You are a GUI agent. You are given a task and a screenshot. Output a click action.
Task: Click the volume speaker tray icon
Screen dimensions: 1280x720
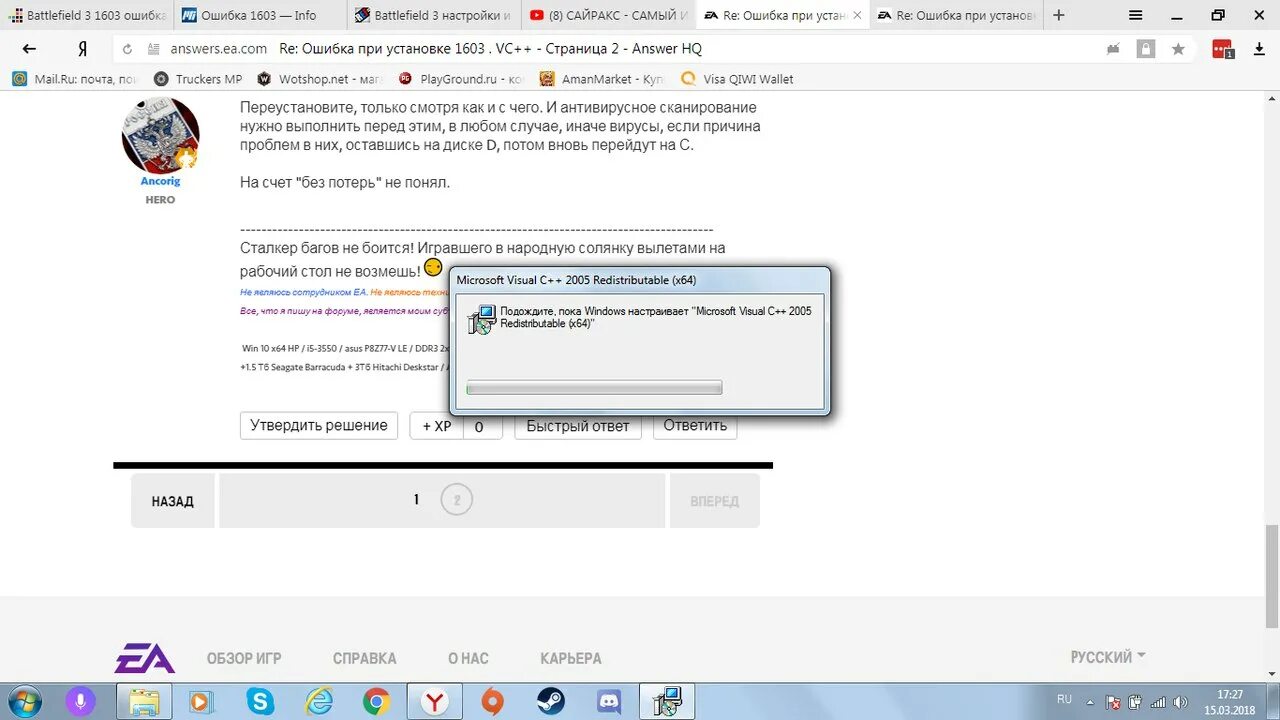[x=1181, y=702]
